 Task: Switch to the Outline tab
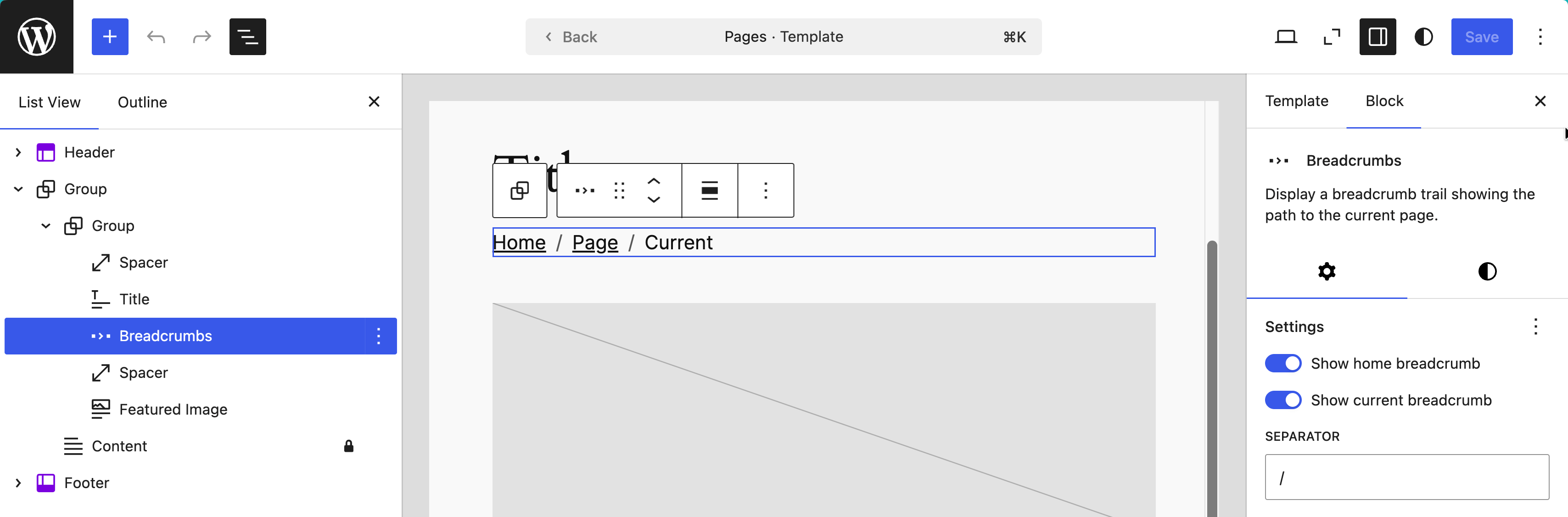(x=142, y=101)
